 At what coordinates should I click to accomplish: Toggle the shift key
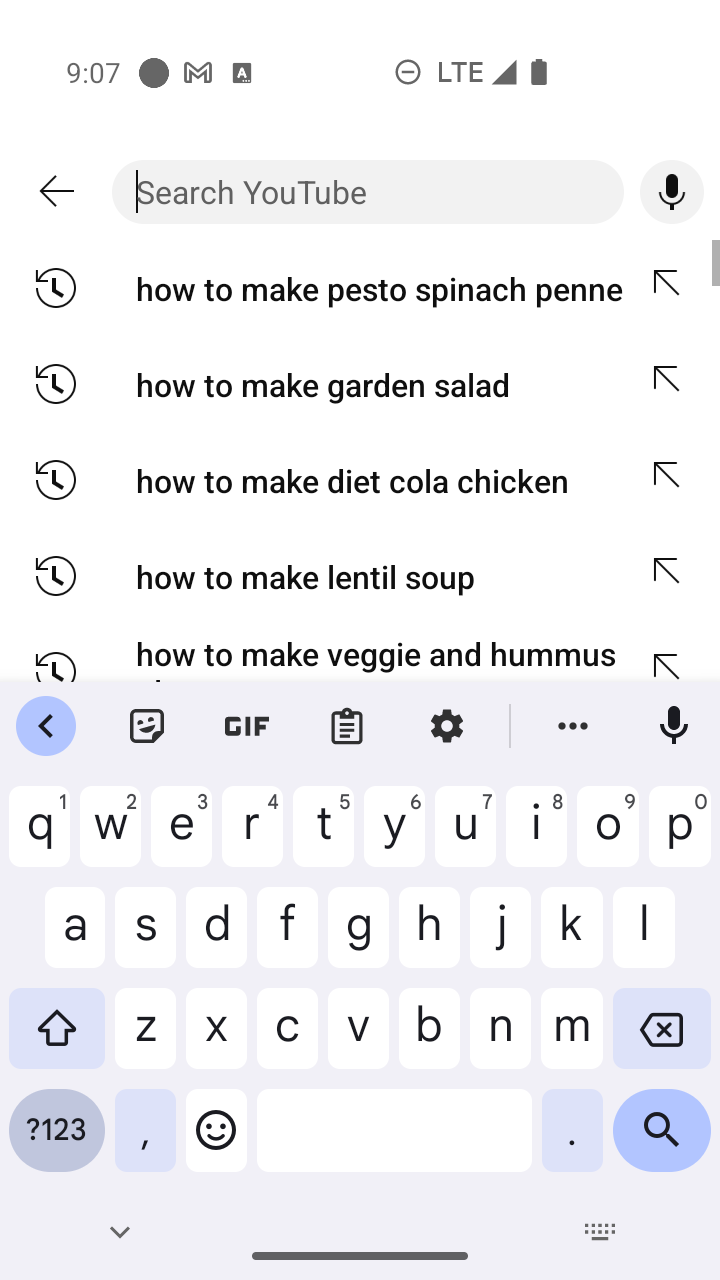pyautogui.click(x=57, y=1028)
